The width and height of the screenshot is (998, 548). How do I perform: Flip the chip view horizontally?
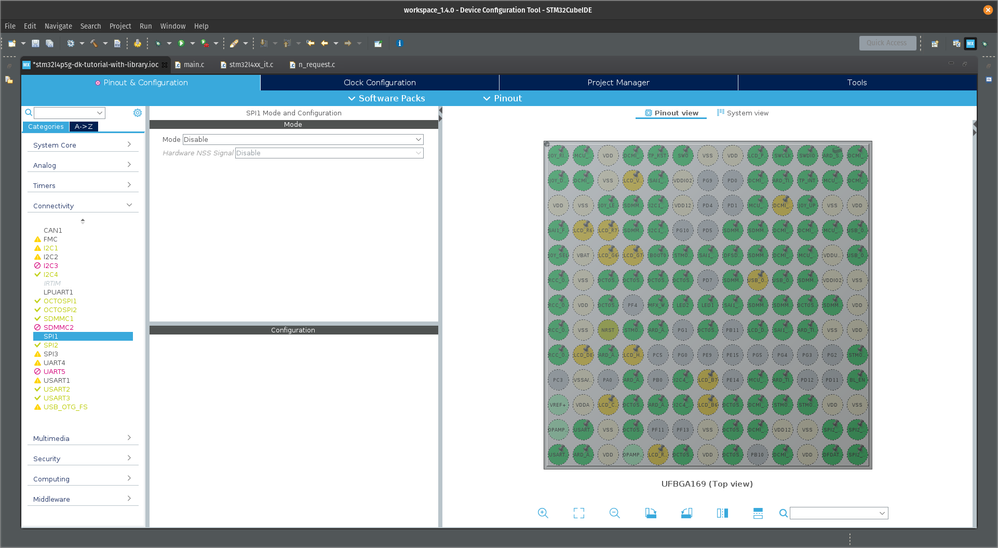point(722,513)
